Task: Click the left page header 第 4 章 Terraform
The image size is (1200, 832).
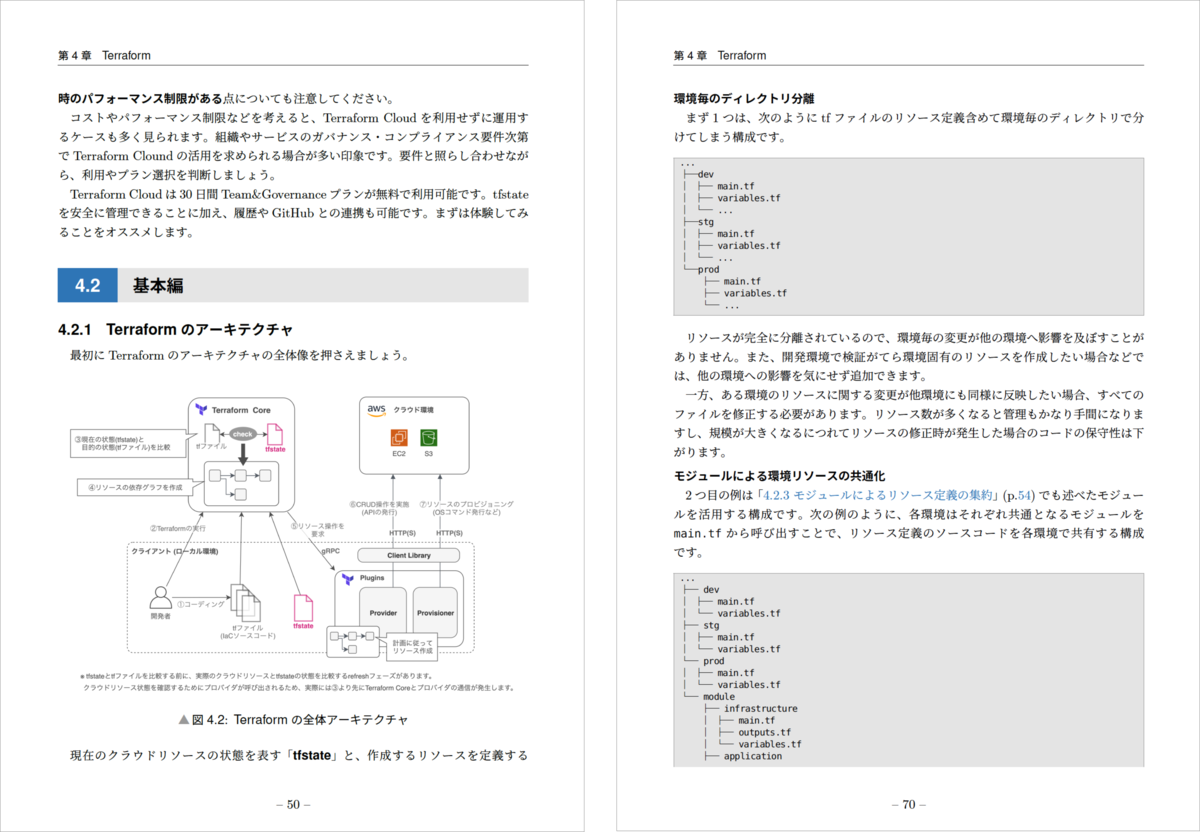Action: pos(105,55)
